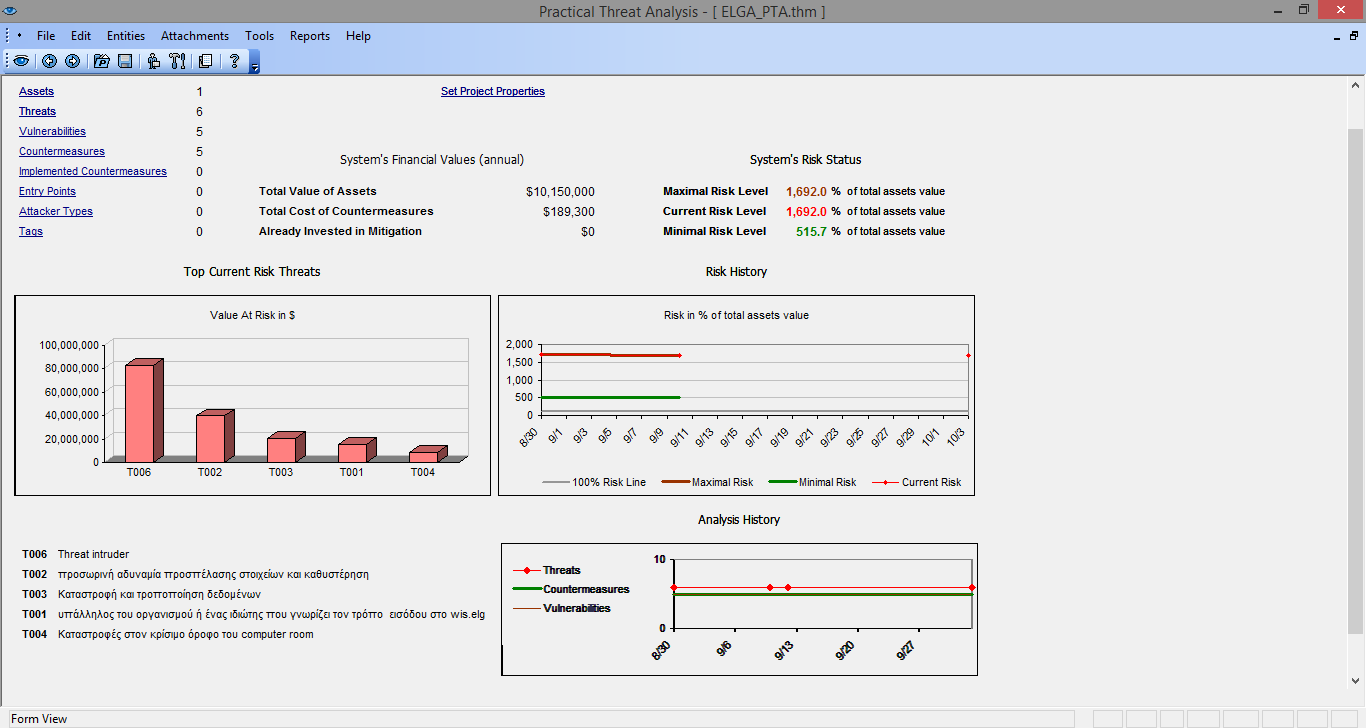Open the Attachments menu
Viewport: 1366px width, 728px height.
coord(195,36)
